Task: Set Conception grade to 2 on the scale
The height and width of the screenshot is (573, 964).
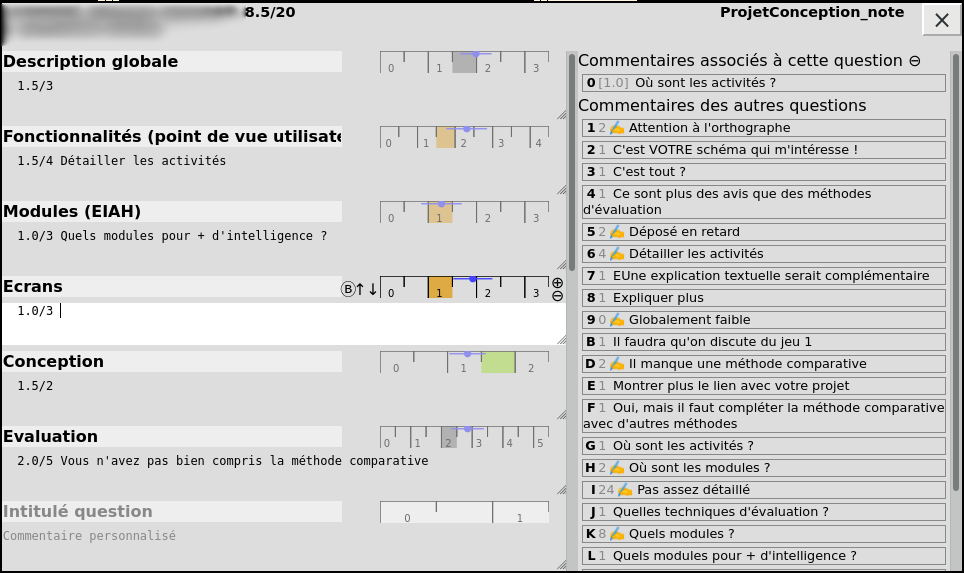Action: tap(531, 364)
